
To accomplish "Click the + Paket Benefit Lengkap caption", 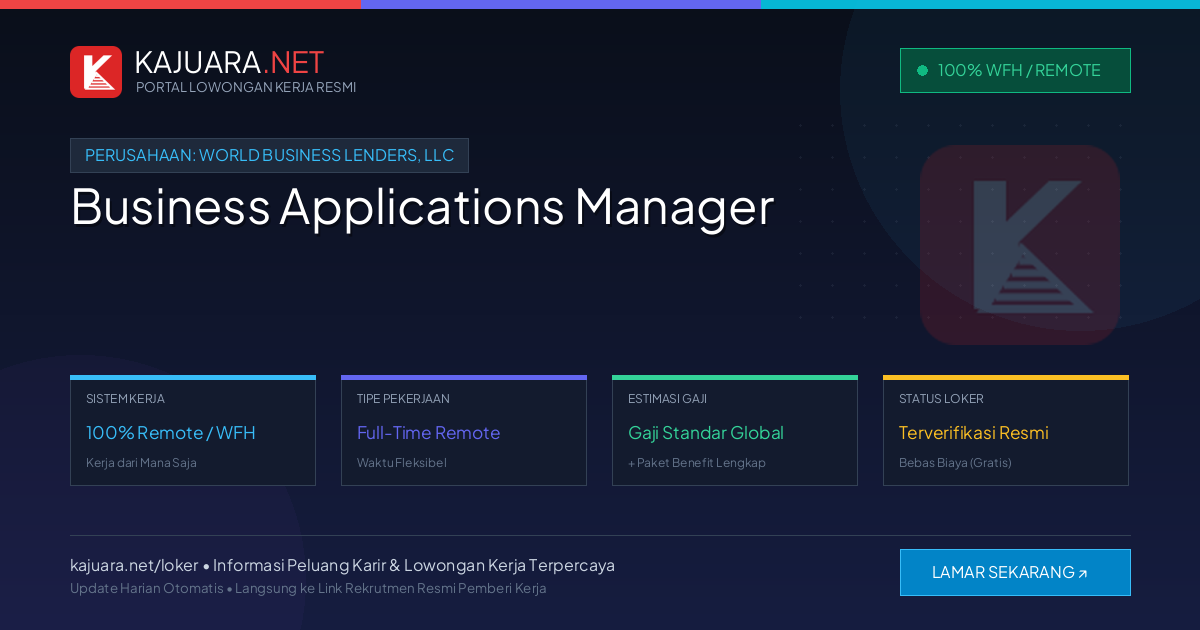I will 697,463.
